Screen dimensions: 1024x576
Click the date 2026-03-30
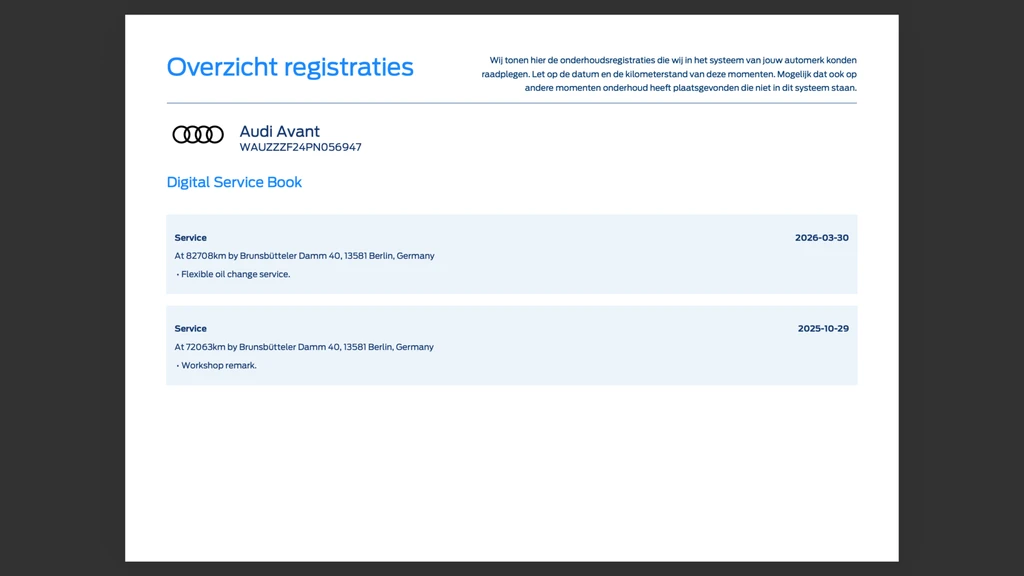(x=822, y=238)
